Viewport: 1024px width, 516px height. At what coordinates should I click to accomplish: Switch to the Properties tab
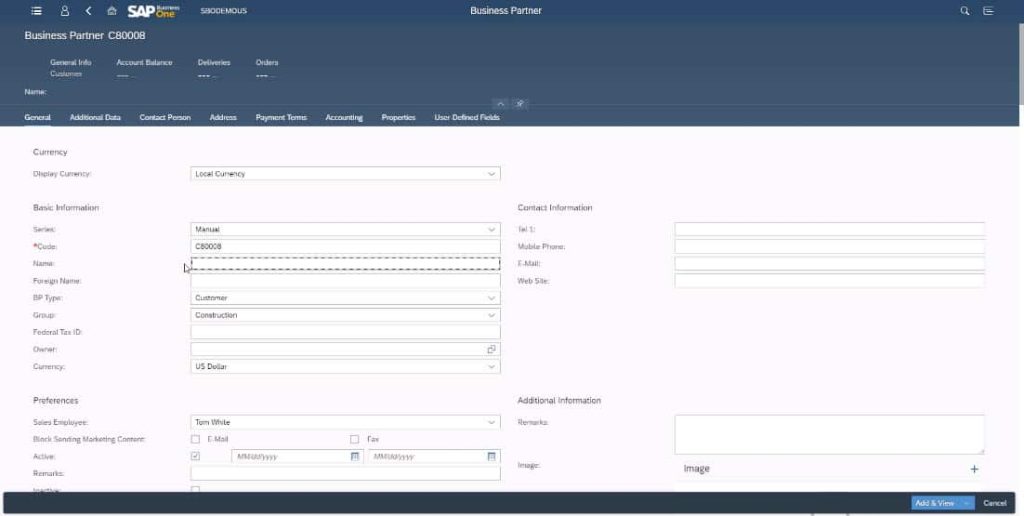pos(398,118)
